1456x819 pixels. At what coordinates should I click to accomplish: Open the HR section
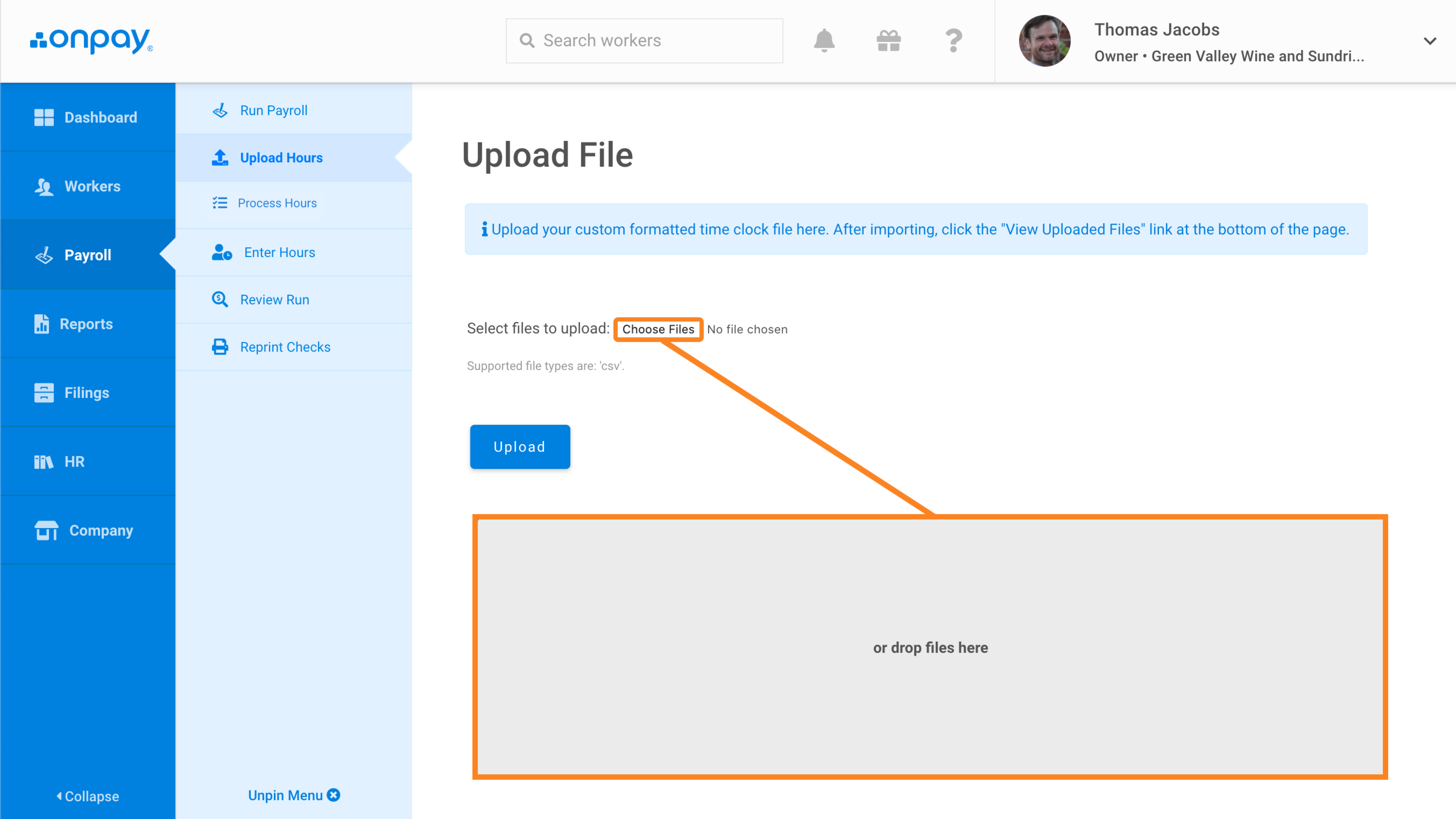point(88,462)
